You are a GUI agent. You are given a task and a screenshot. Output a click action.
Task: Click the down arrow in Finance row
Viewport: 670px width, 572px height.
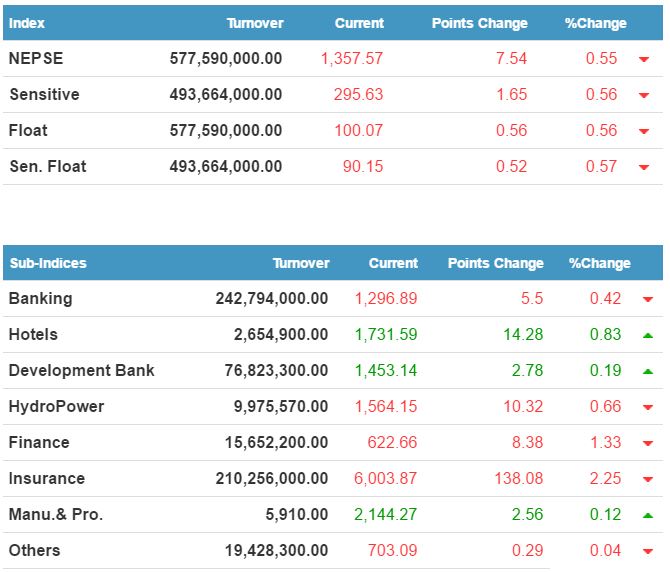click(x=647, y=443)
